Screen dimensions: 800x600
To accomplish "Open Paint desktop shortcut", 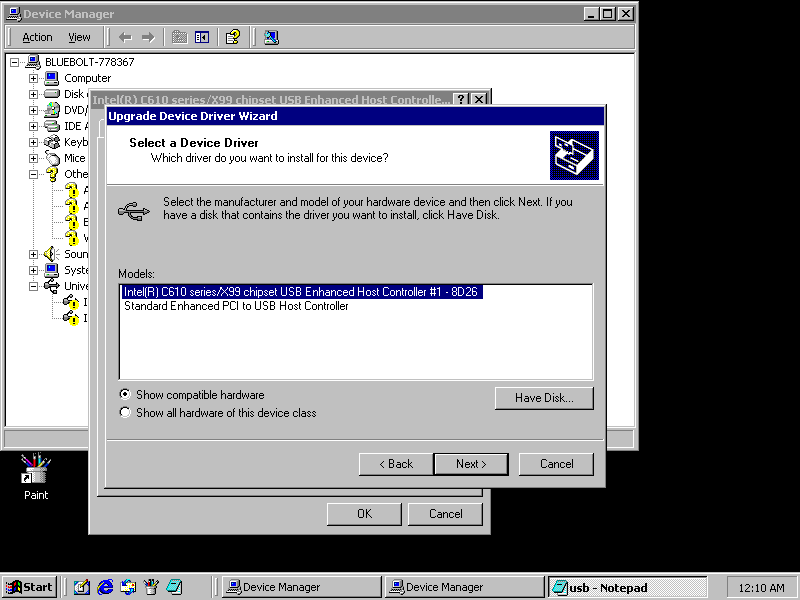I will click(35, 476).
